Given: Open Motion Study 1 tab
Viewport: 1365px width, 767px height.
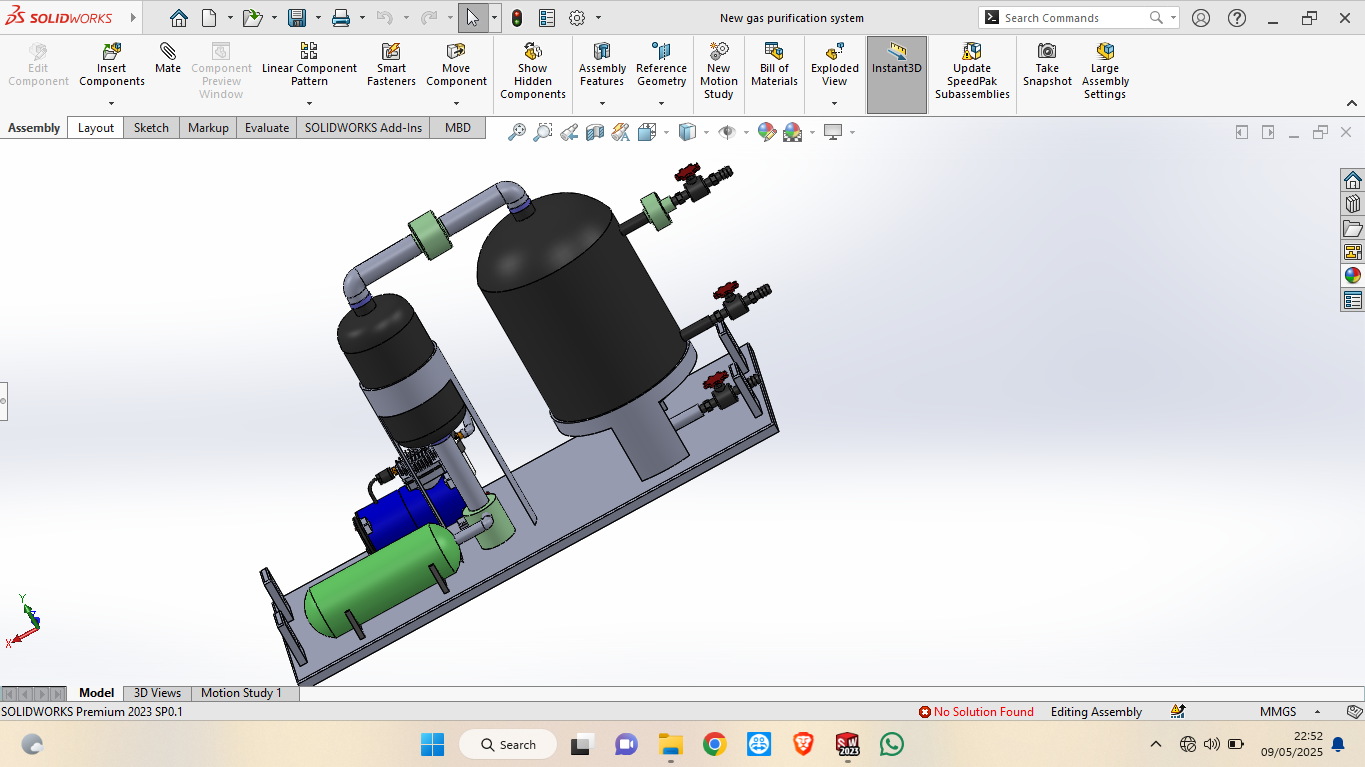Looking at the screenshot, I should [241, 693].
